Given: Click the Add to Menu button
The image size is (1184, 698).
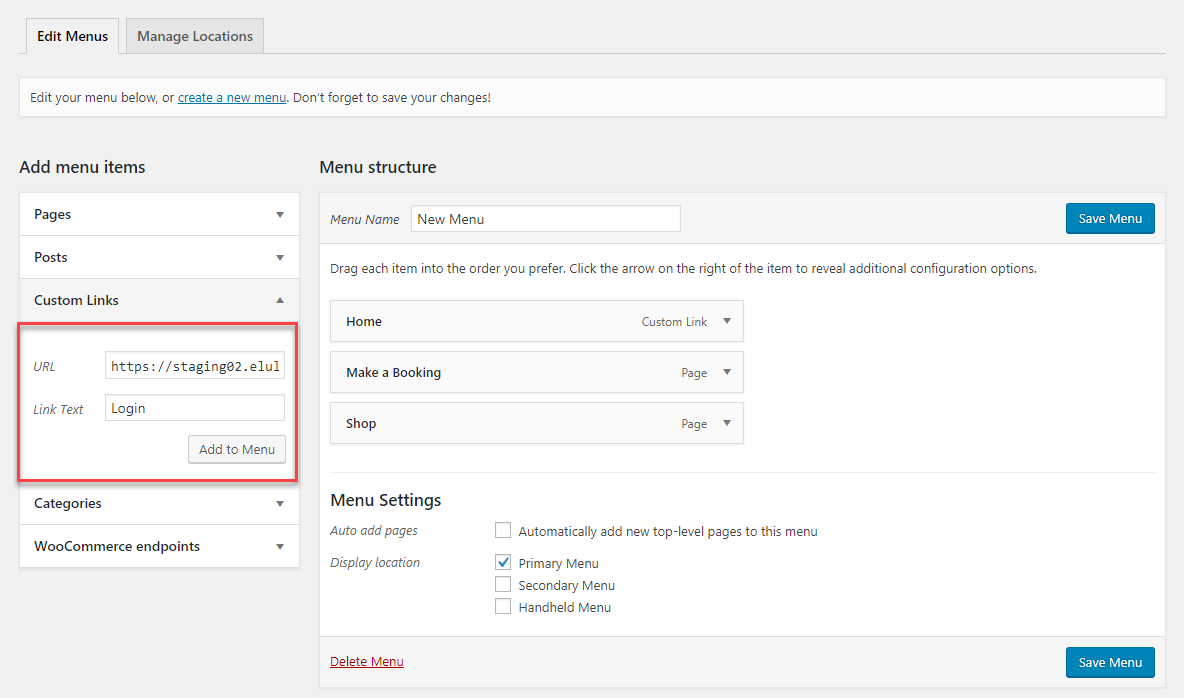Looking at the screenshot, I should pyautogui.click(x=237, y=449).
